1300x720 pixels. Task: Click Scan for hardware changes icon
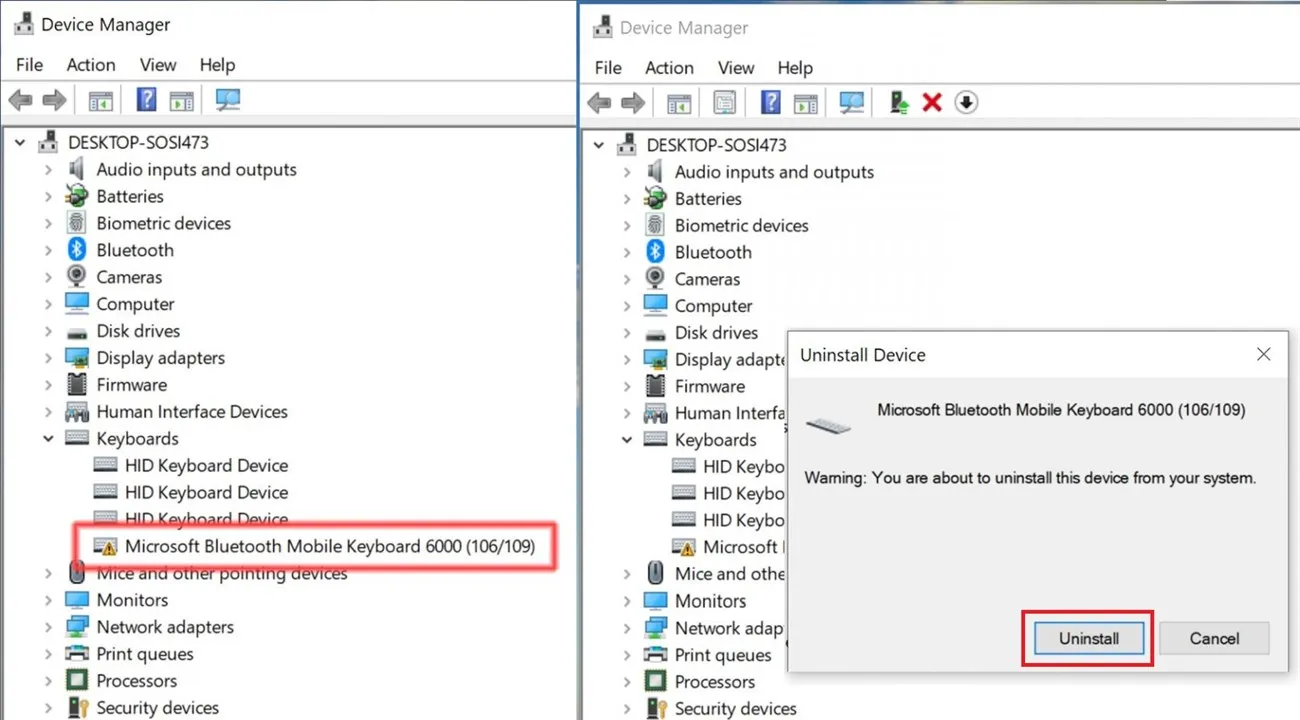(853, 101)
